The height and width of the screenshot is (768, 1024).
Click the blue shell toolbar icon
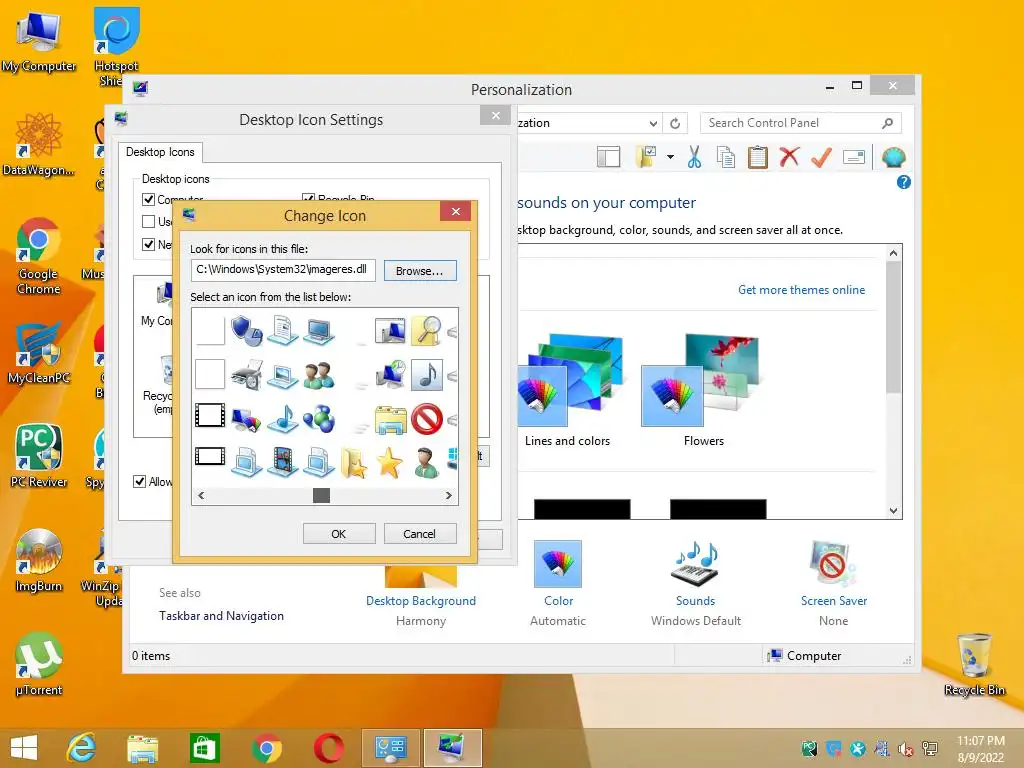pos(893,157)
